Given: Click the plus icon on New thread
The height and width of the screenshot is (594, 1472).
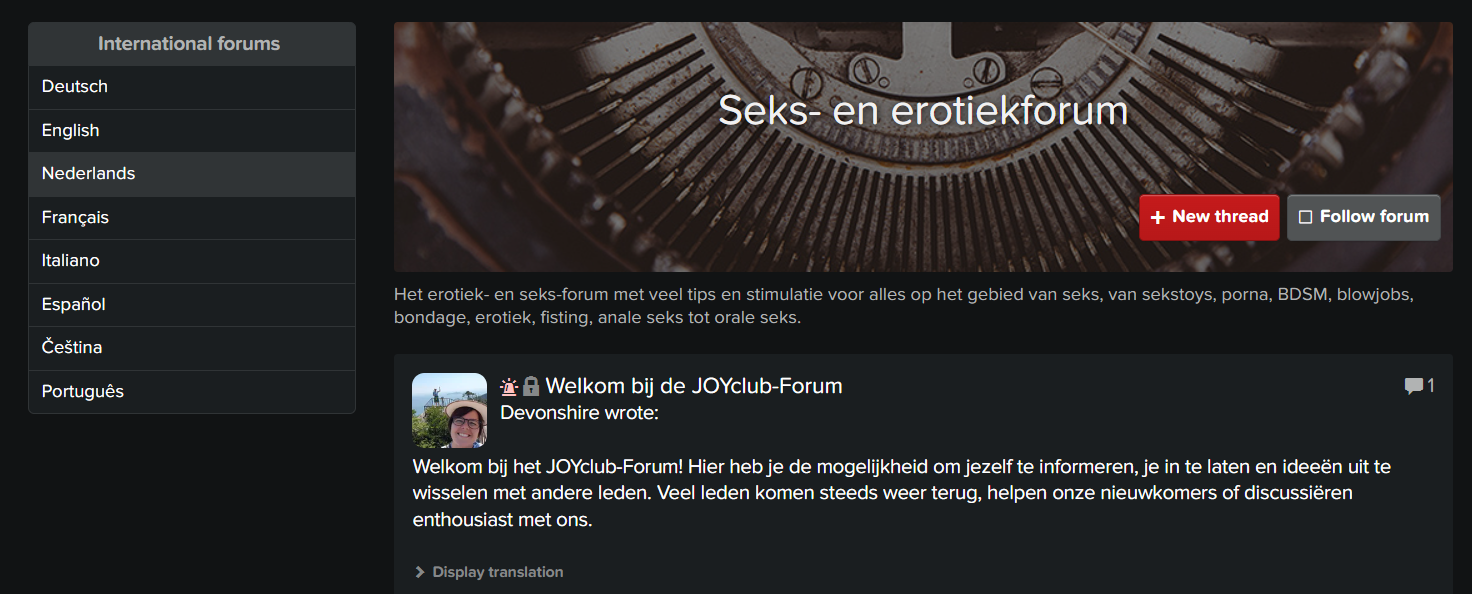Looking at the screenshot, I should point(1158,217).
